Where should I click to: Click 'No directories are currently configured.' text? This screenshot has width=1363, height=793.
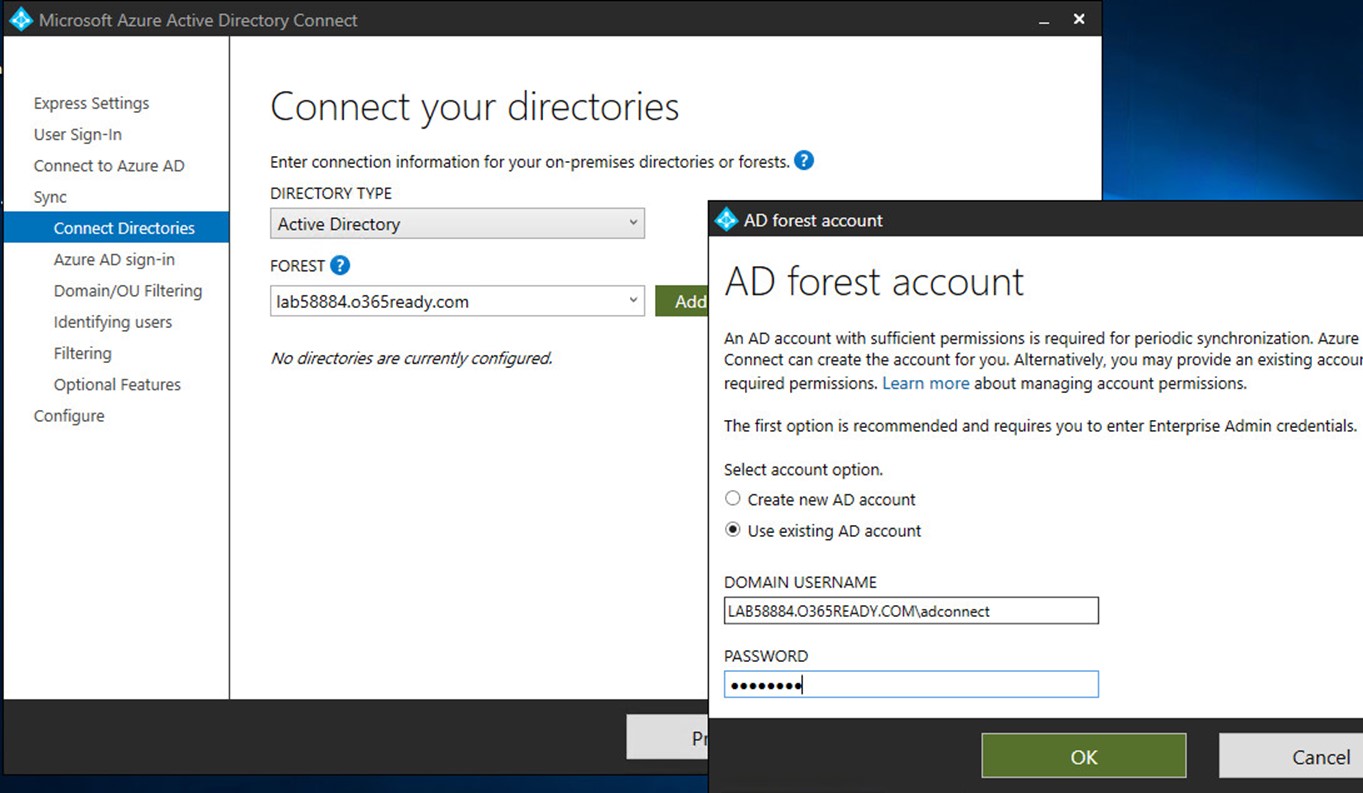click(411, 358)
